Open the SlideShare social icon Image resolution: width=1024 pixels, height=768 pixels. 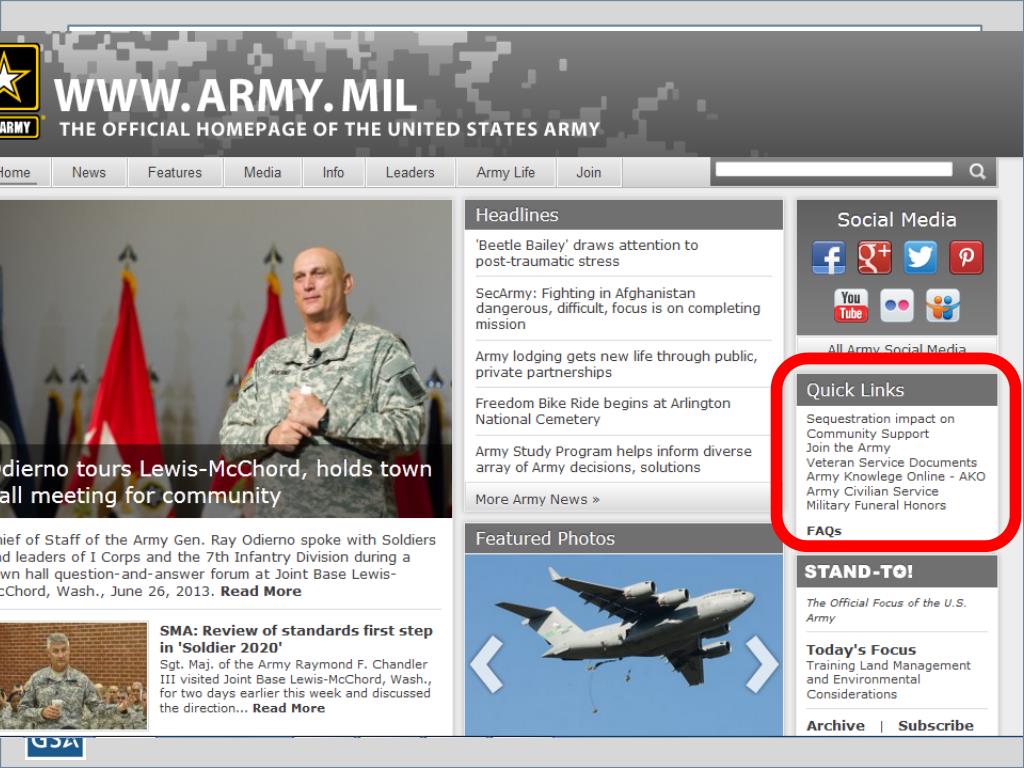(942, 306)
